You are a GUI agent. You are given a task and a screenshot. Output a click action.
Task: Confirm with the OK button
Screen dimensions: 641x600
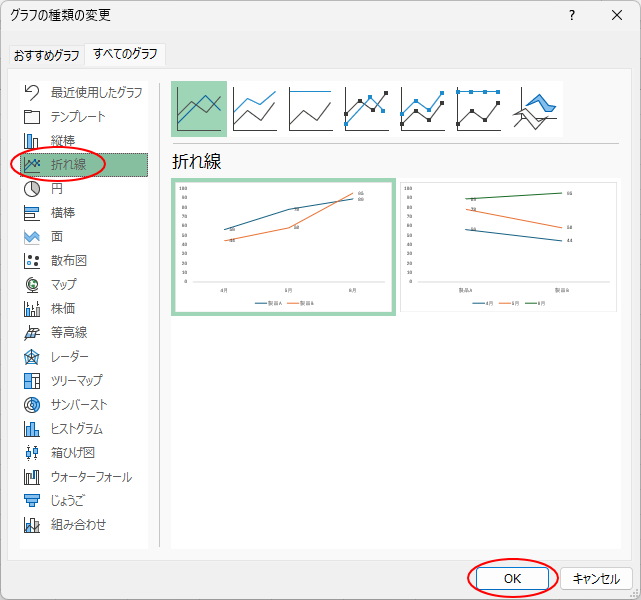tap(512, 578)
